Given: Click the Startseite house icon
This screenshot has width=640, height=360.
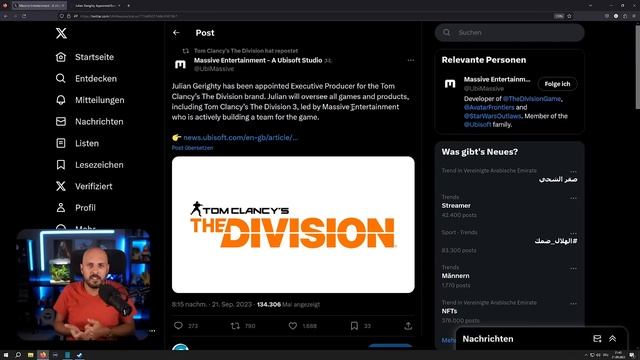Looking at the screenshot, I should pyautogui.click(x=61, y=57).
